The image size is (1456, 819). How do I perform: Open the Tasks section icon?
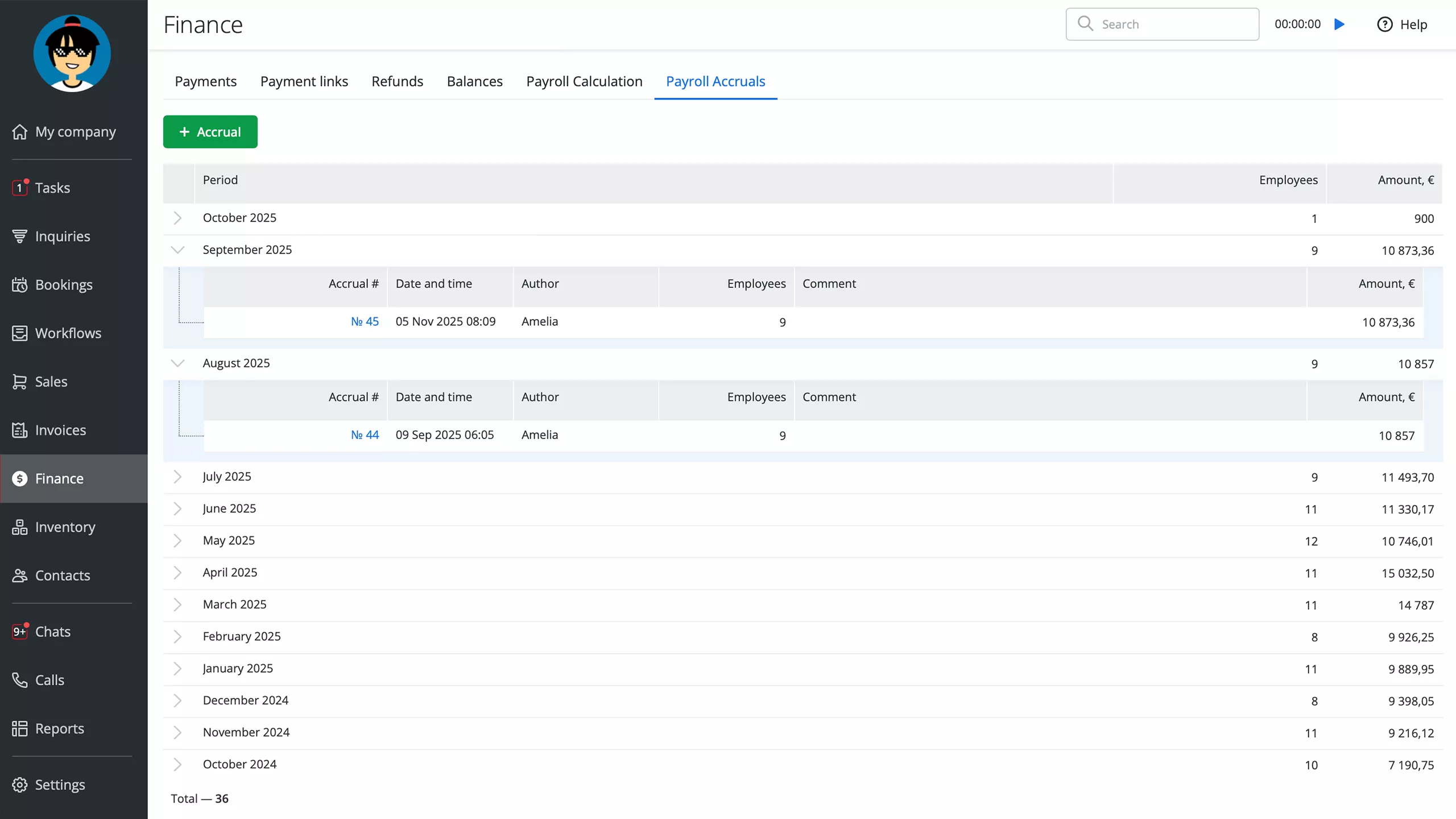pos(20,188)
